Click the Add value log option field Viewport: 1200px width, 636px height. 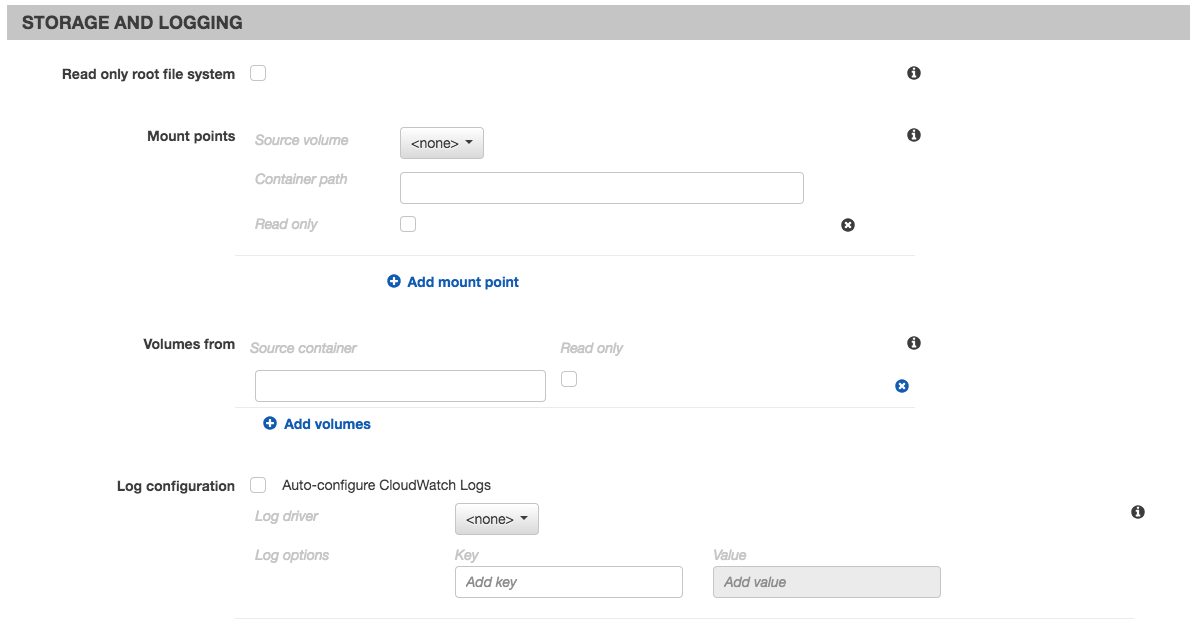(x=826, y=582)
